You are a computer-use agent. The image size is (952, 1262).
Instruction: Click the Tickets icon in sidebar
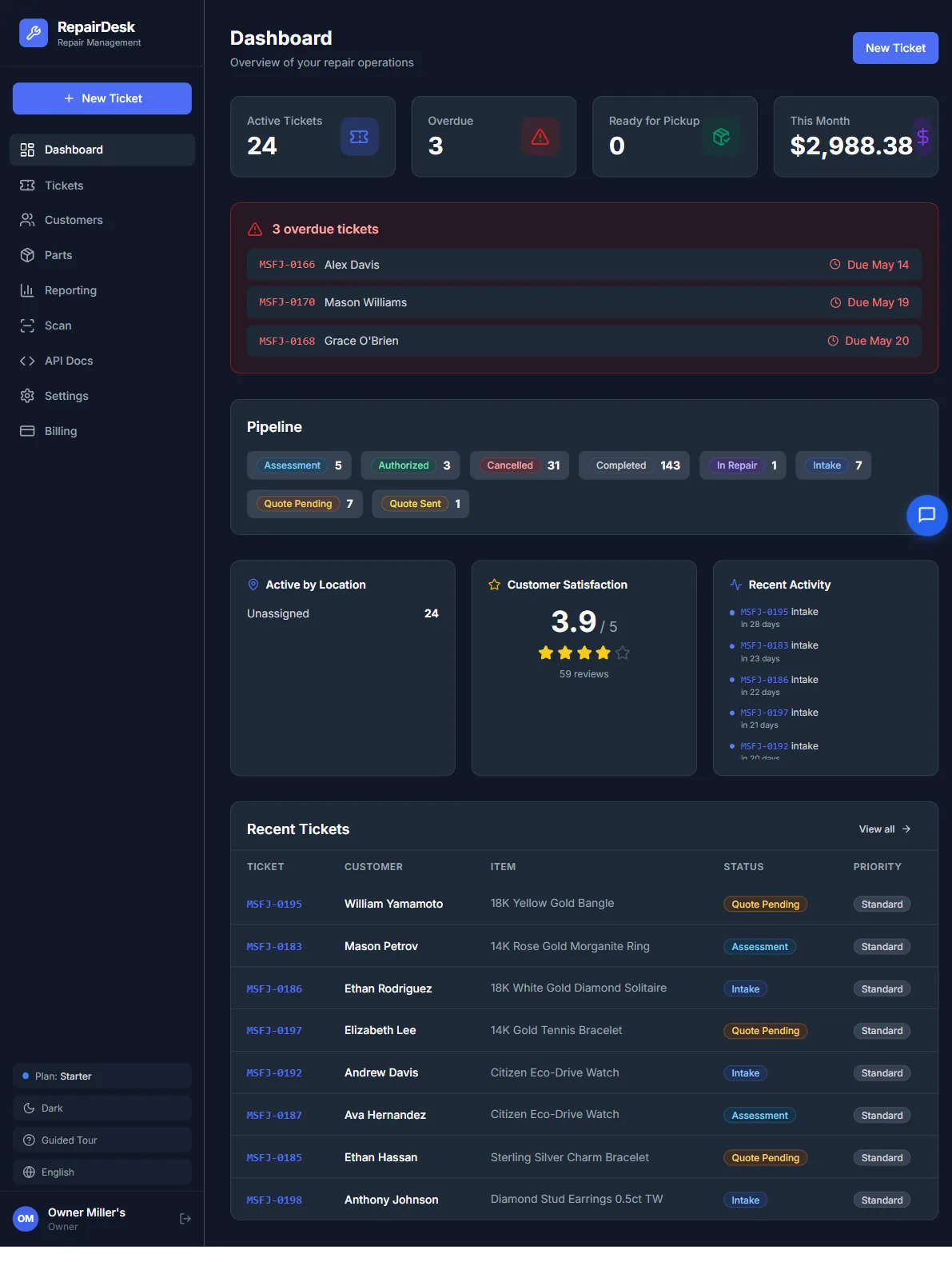[x=27, y=186]
